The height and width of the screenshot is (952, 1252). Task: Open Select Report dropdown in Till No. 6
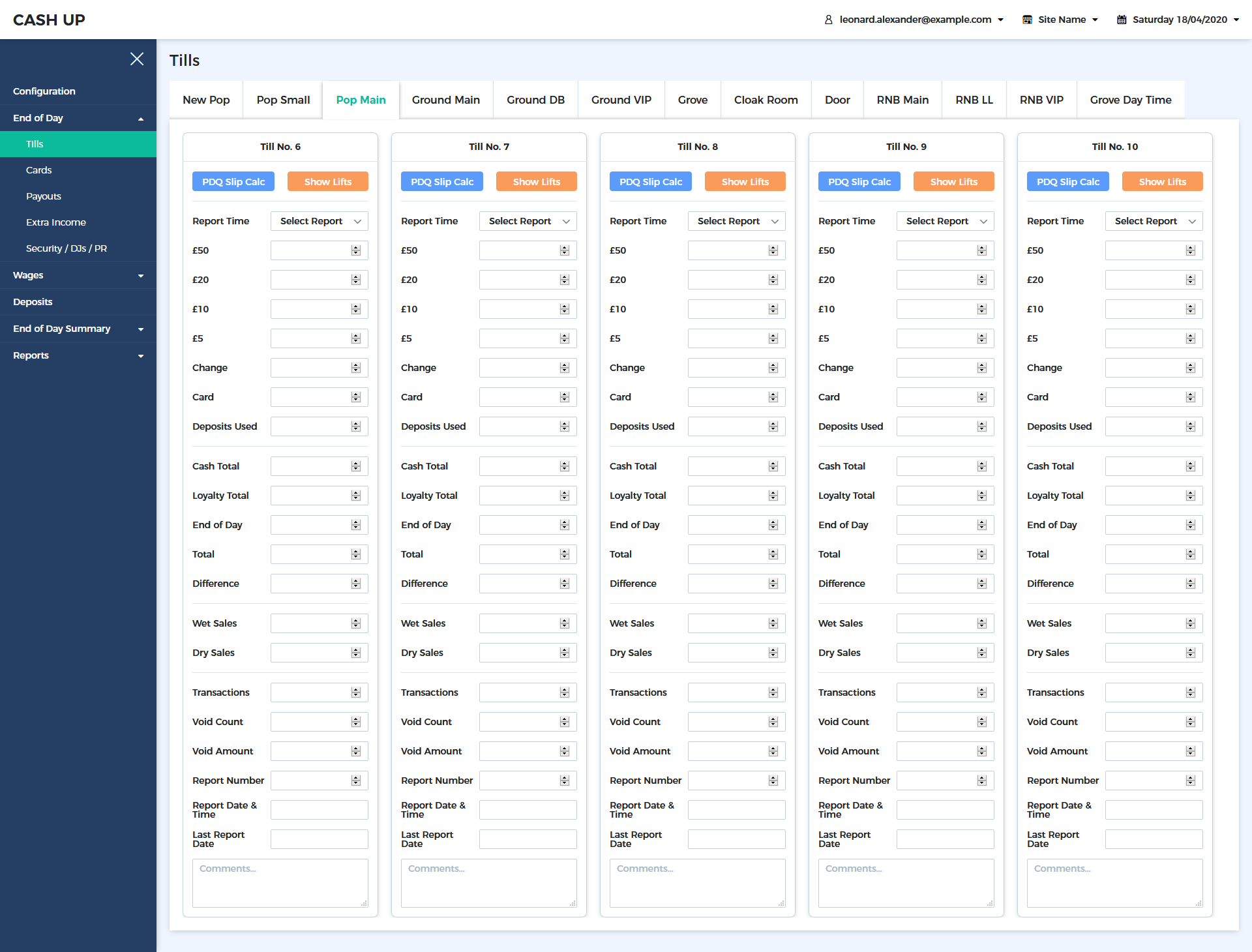click(319, 221)
